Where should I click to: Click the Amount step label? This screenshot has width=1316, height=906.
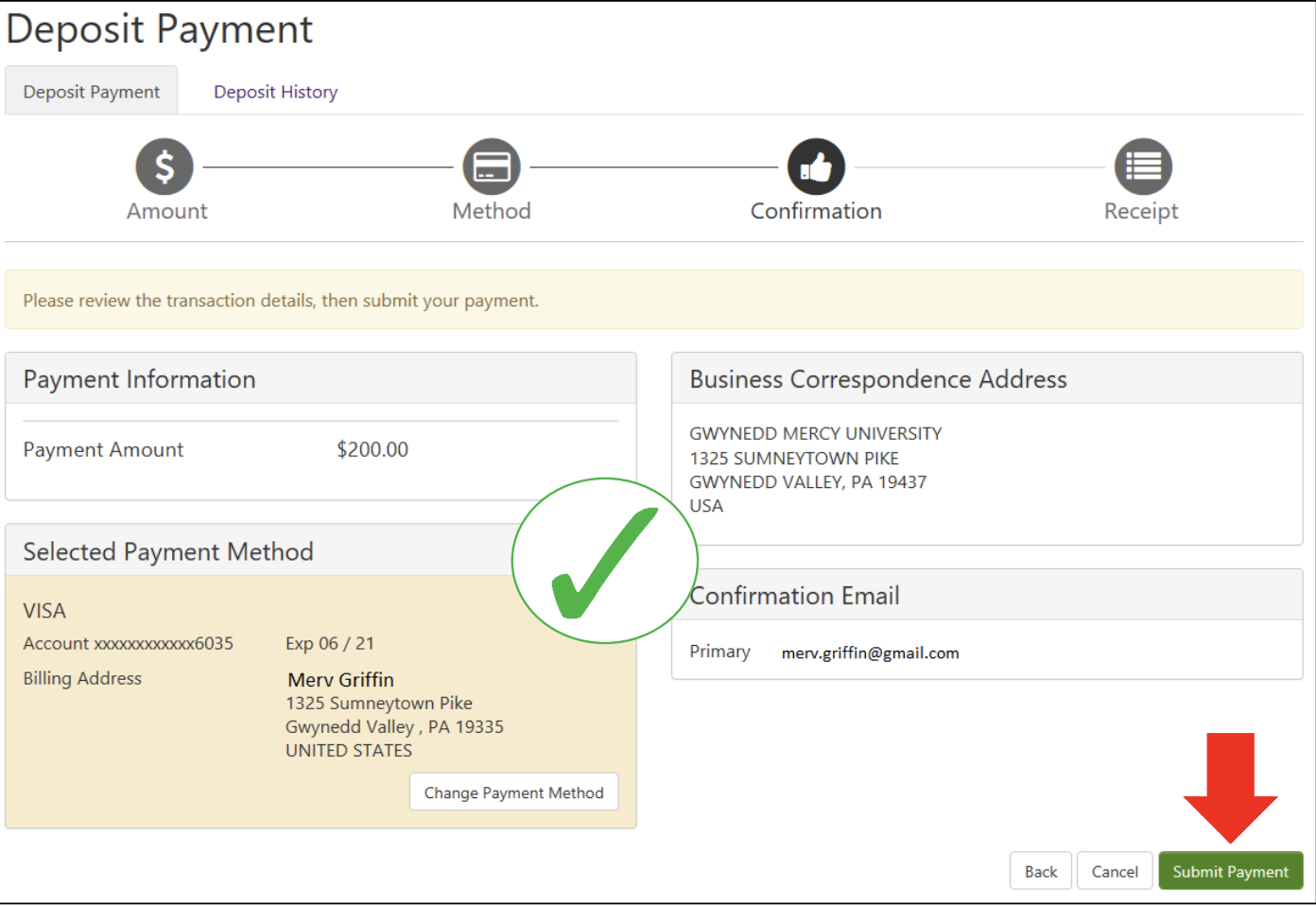click(x=167, y=212)
